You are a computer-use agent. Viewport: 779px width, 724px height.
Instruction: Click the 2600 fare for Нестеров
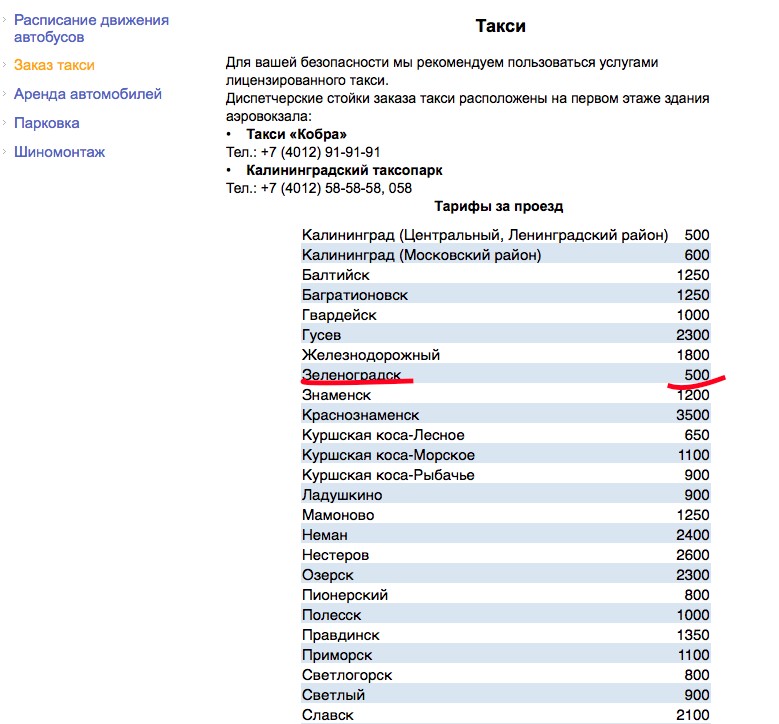click(x=692, y=555)
